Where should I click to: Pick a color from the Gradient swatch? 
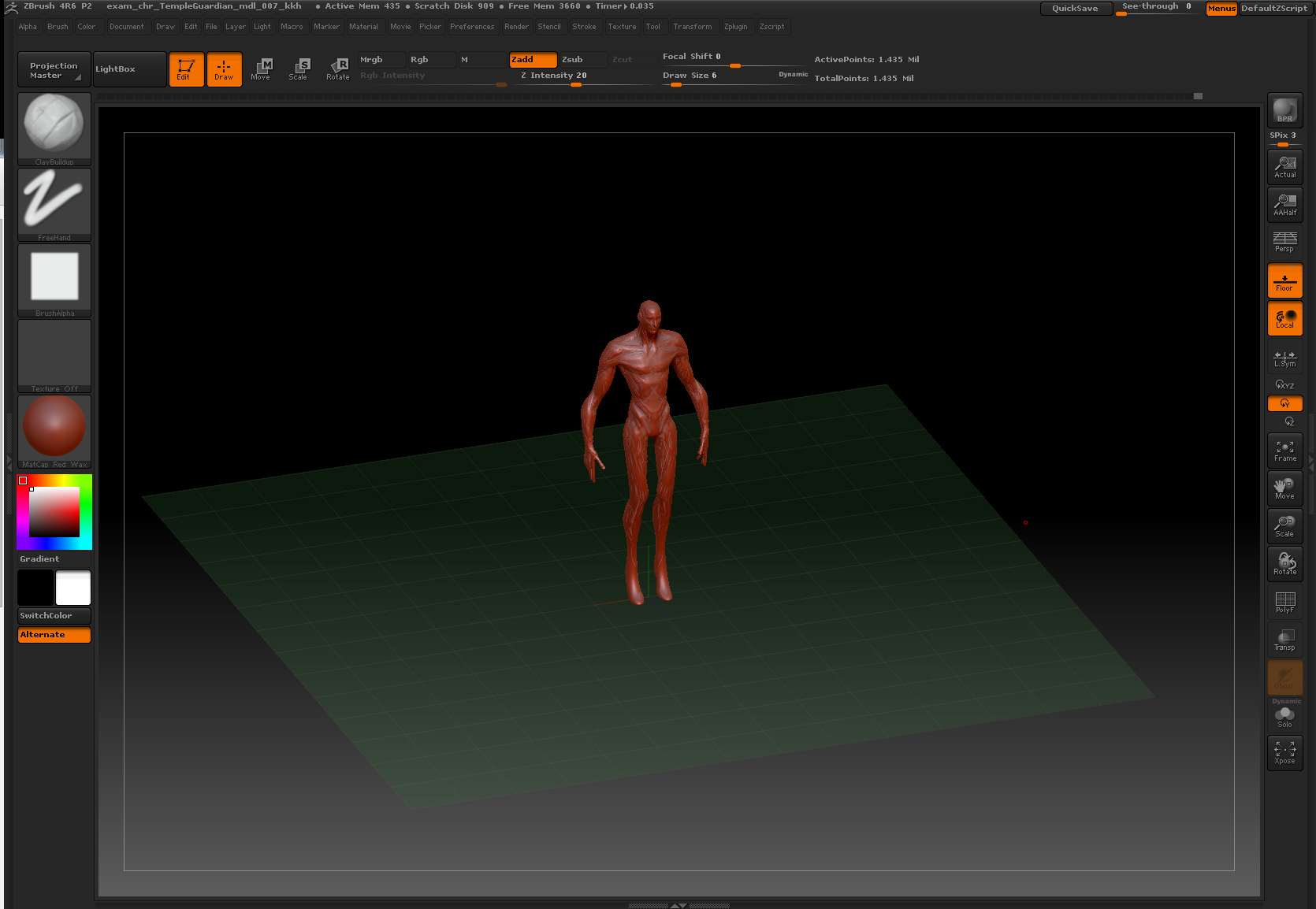coord(52,512)
